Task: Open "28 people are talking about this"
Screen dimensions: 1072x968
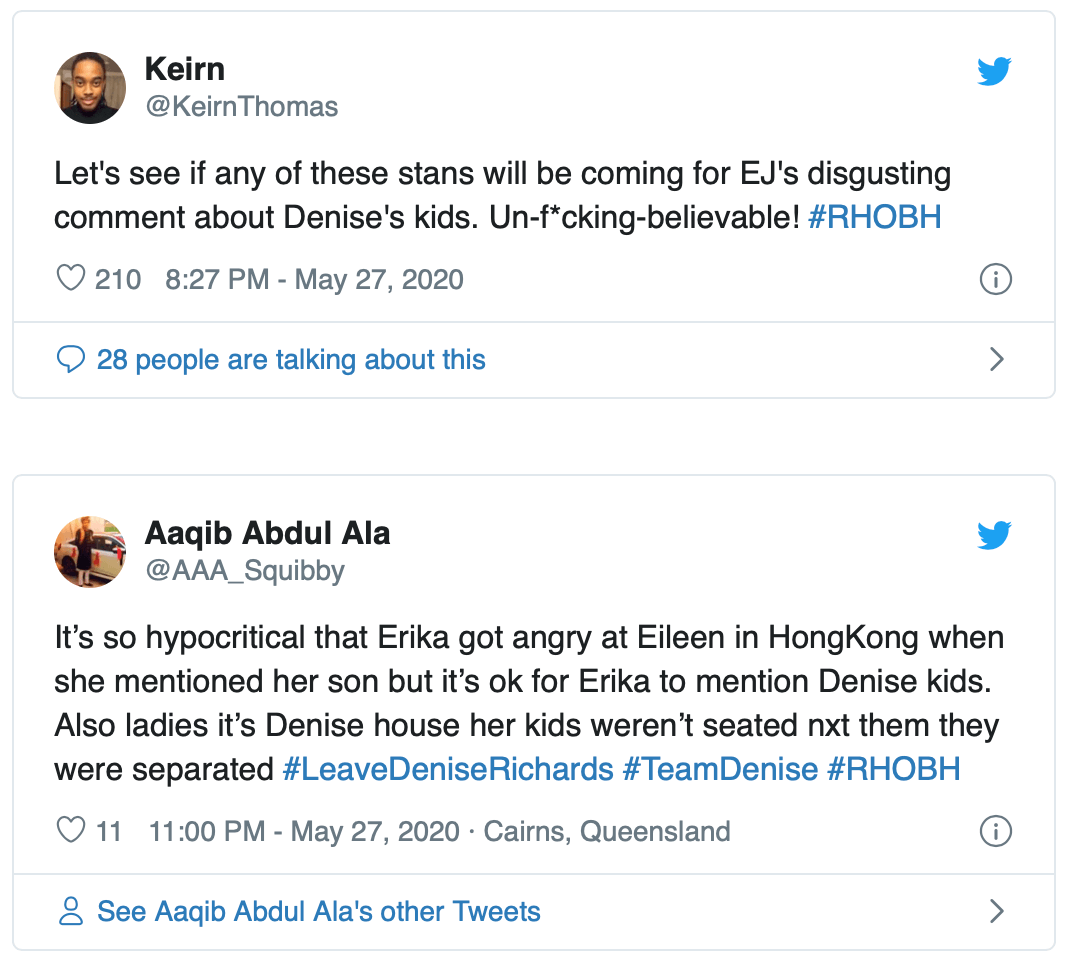Action: tap(290, 360)
